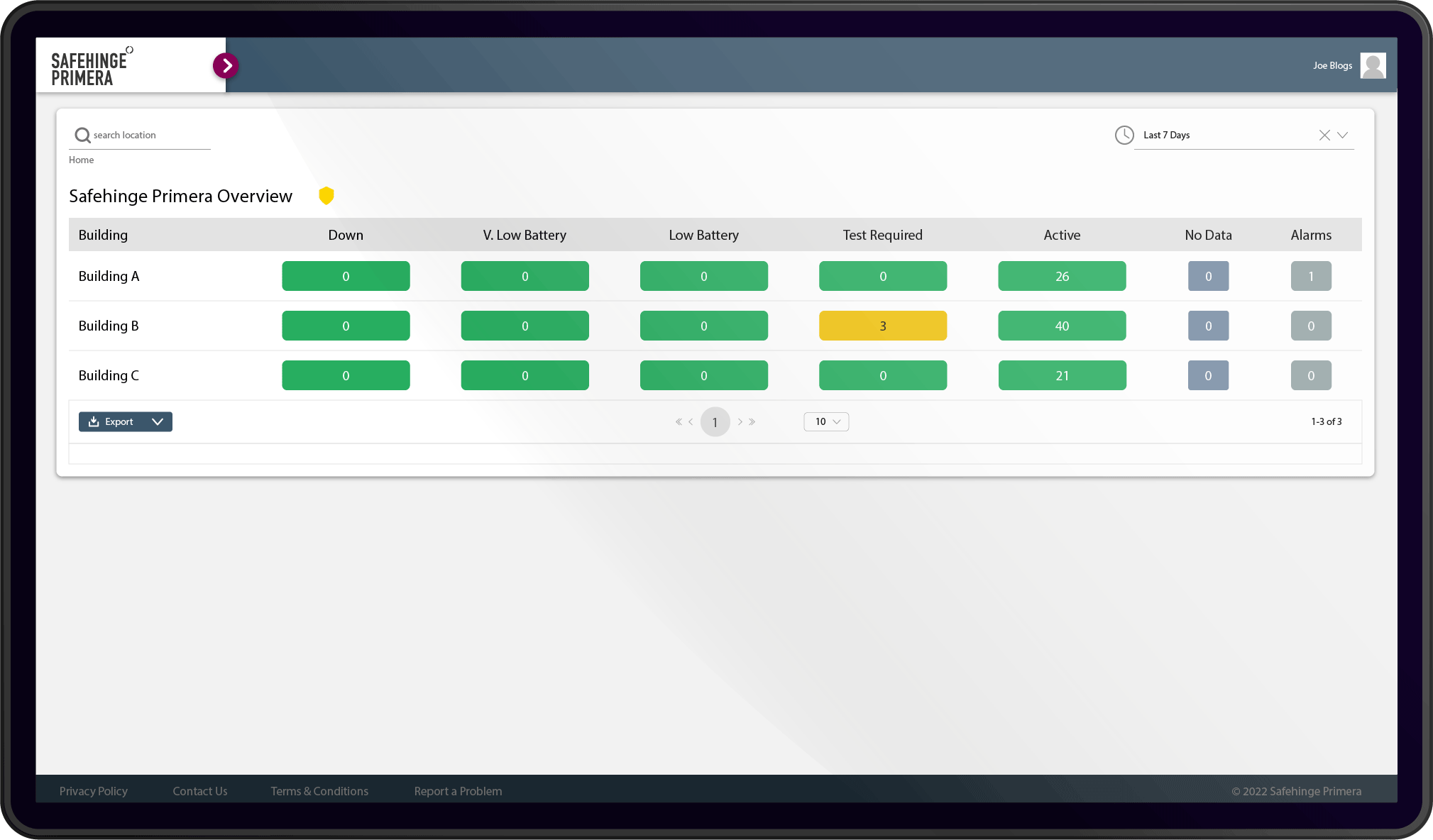This screenshot has height=840, width=1433.
Task: Sort by V. Low Battery column header
Action: [525, 235]
